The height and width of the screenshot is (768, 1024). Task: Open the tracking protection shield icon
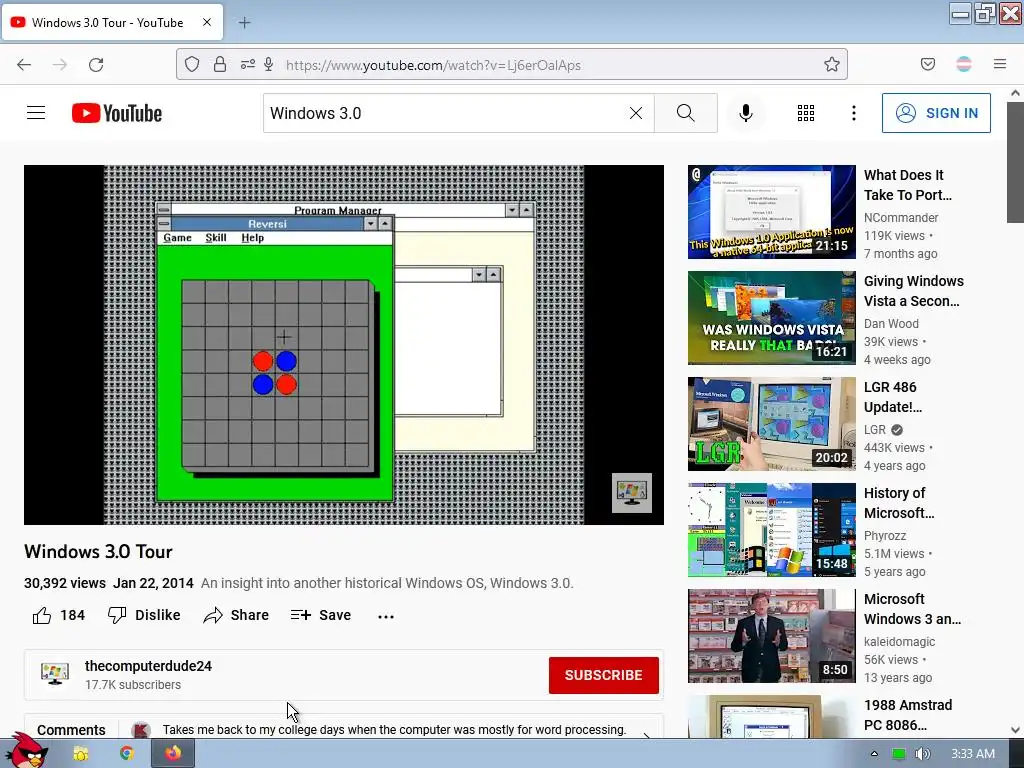[191, 64]
